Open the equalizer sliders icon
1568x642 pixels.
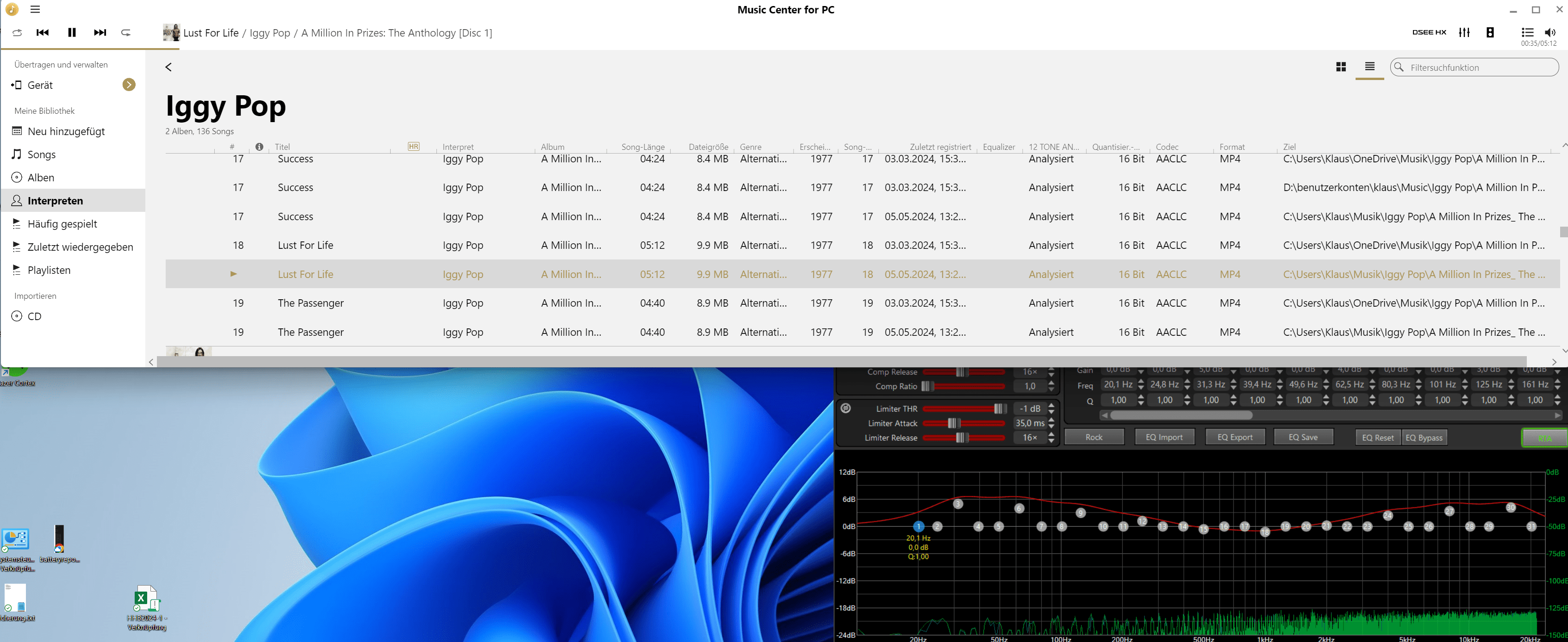click(1464, 32)
